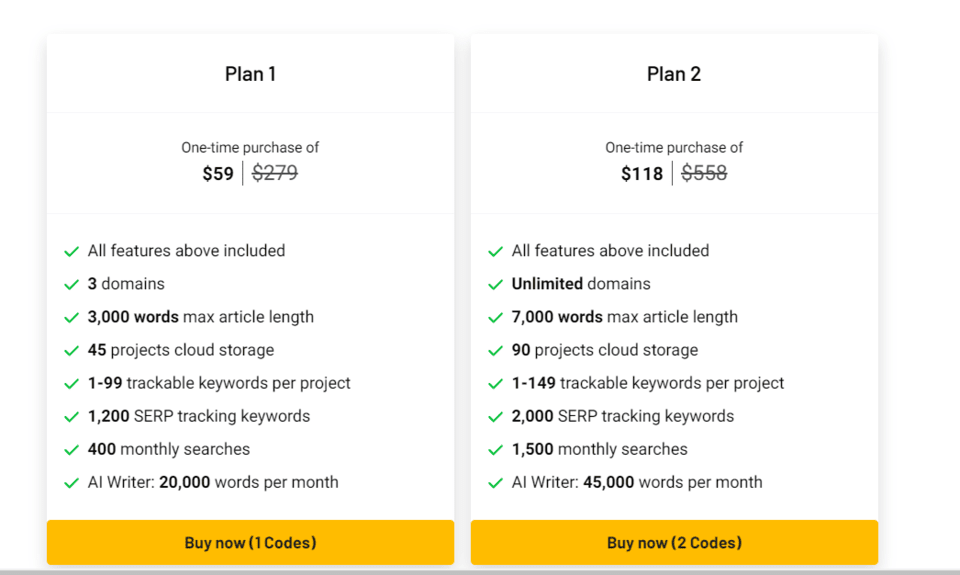Click the checkmark beside Unlimited domains
This screenshot has height=575, width=960.
495,285
